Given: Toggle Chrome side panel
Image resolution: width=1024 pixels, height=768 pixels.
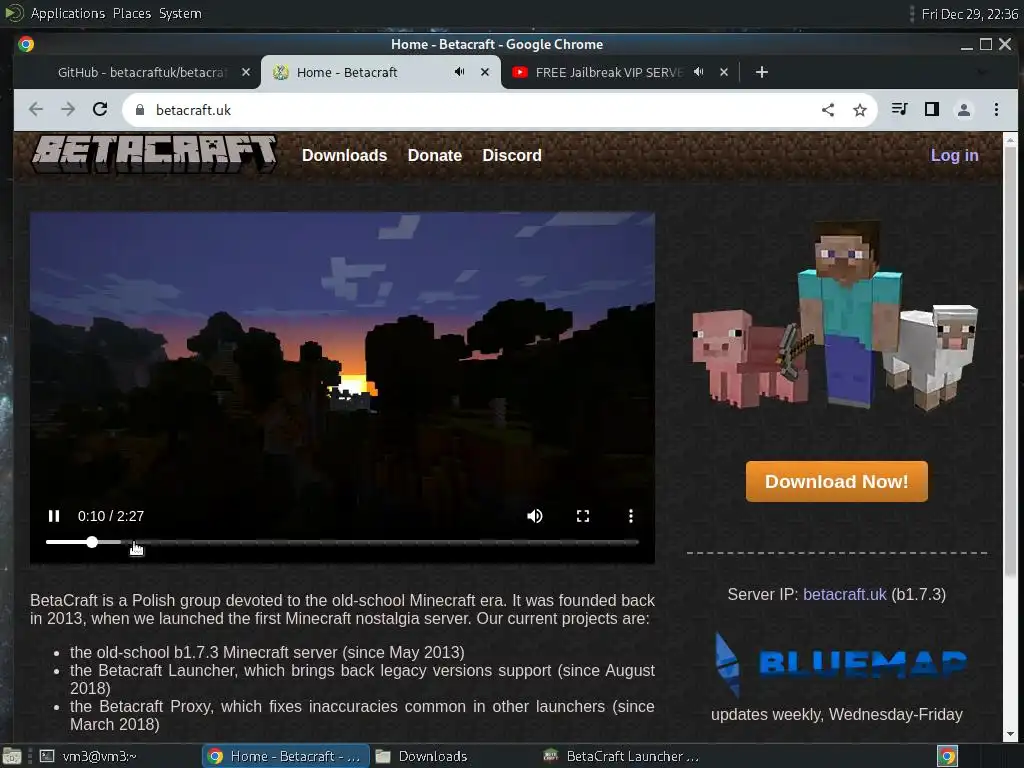Looking at the screenshot, I should [932, 109].
